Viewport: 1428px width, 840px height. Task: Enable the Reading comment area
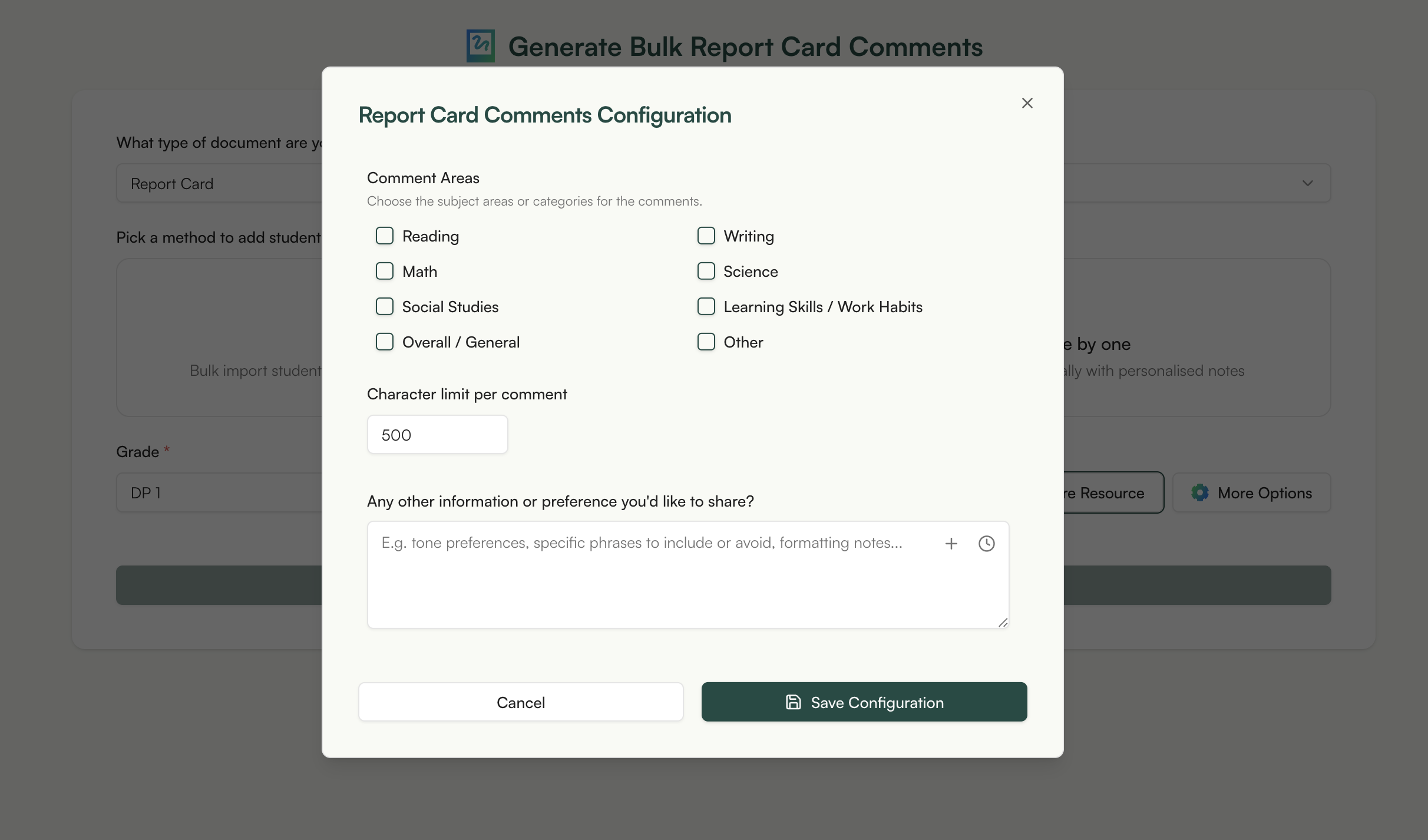[385, 235]
